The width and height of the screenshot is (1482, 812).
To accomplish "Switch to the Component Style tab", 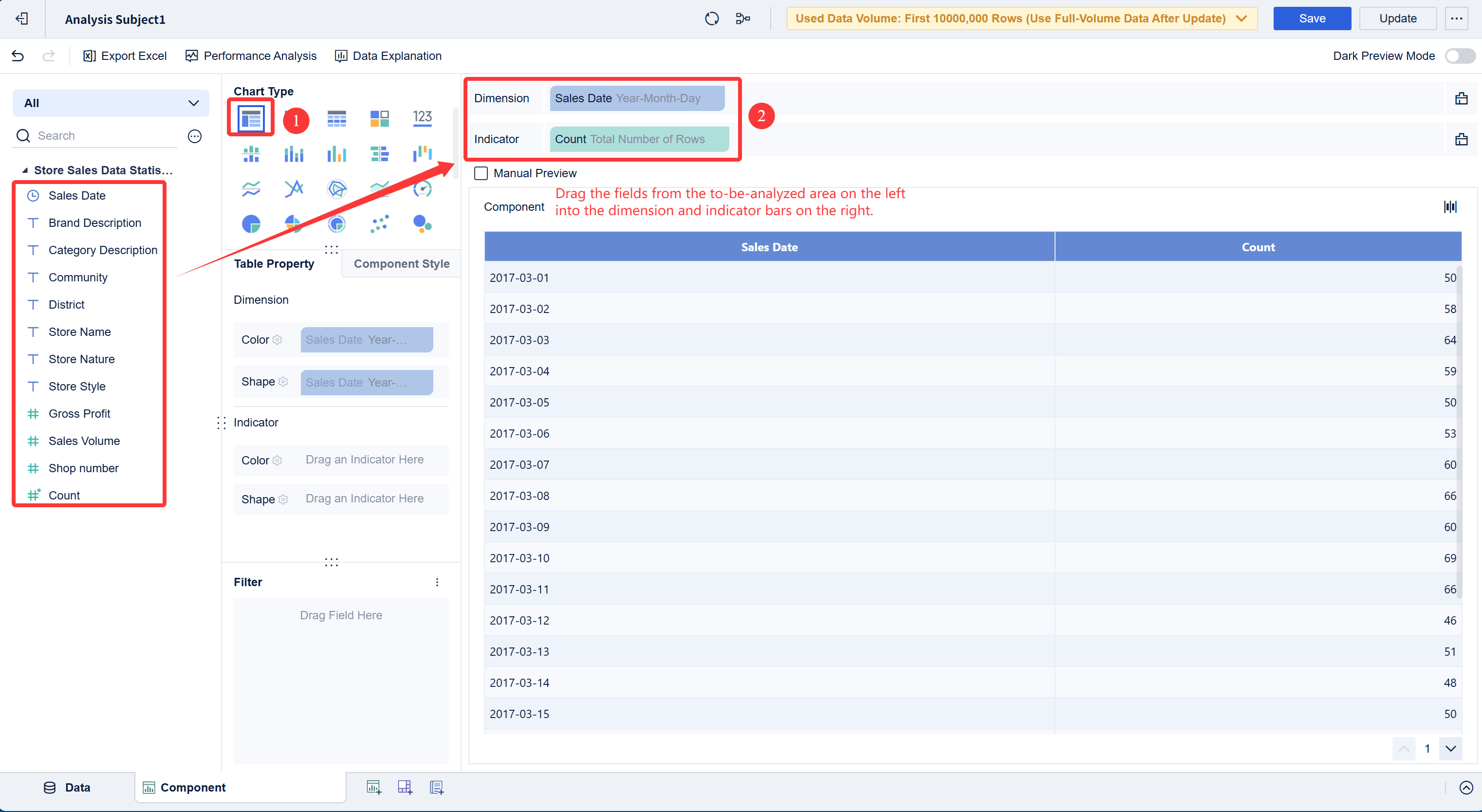I will click(x=401, y=264).
